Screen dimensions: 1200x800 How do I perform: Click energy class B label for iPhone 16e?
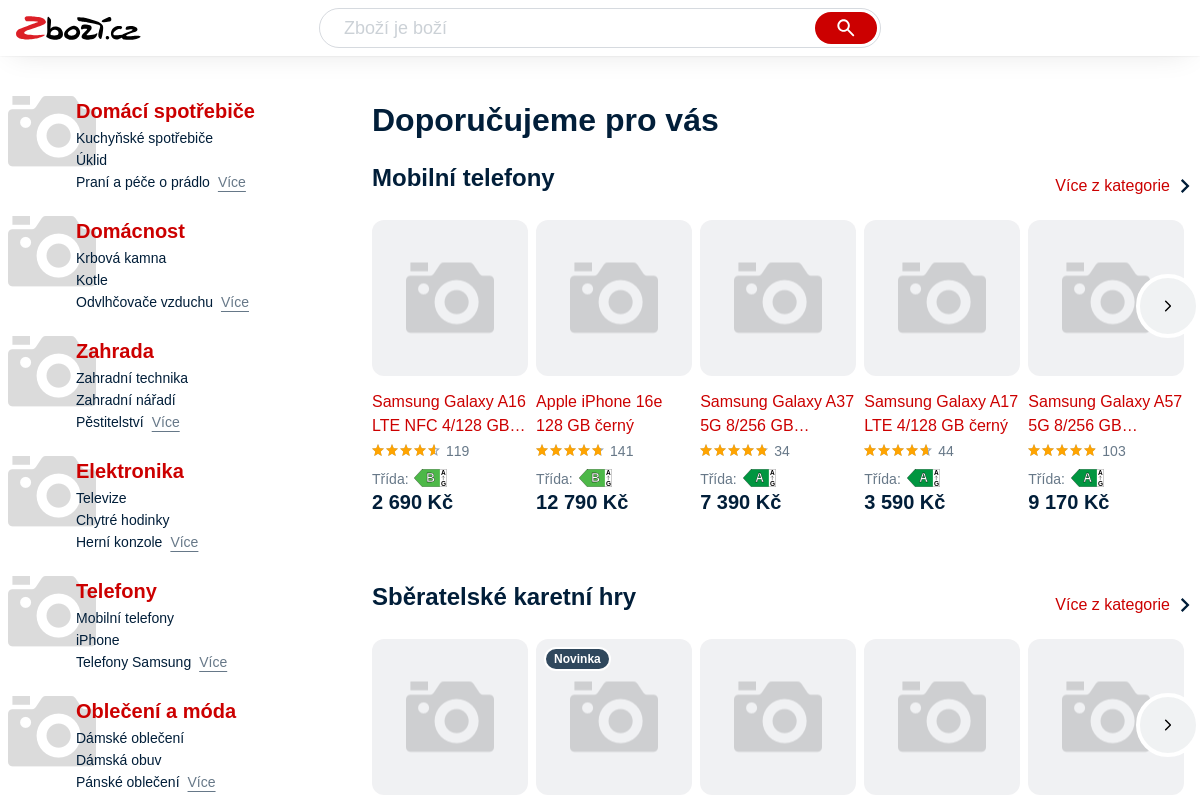(x=595, y=478)
